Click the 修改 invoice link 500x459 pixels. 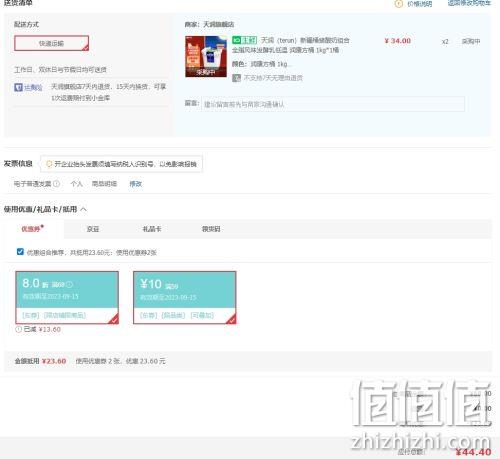136,184
